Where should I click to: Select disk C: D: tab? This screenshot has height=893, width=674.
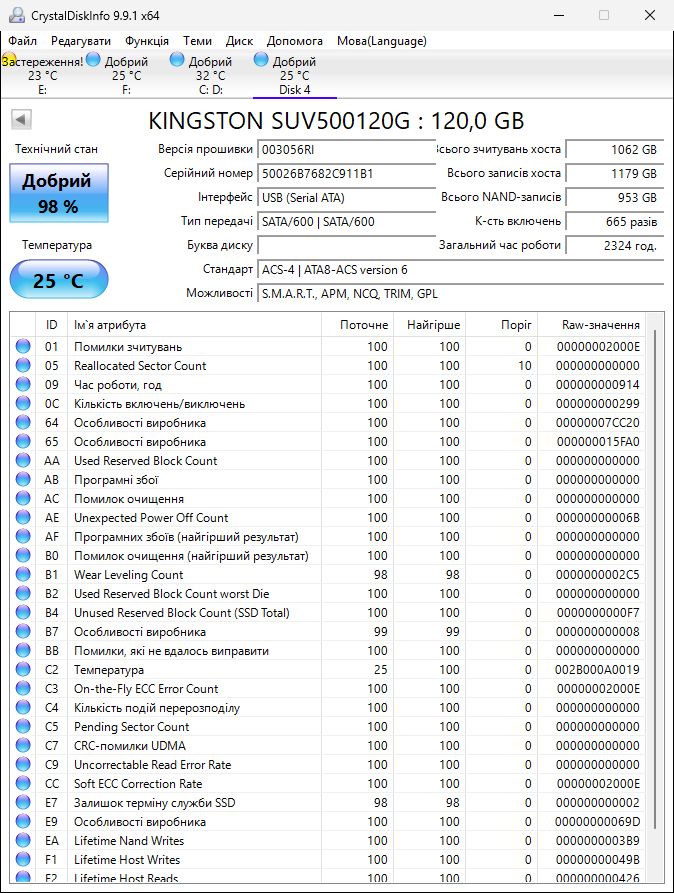tap(210, 75)
